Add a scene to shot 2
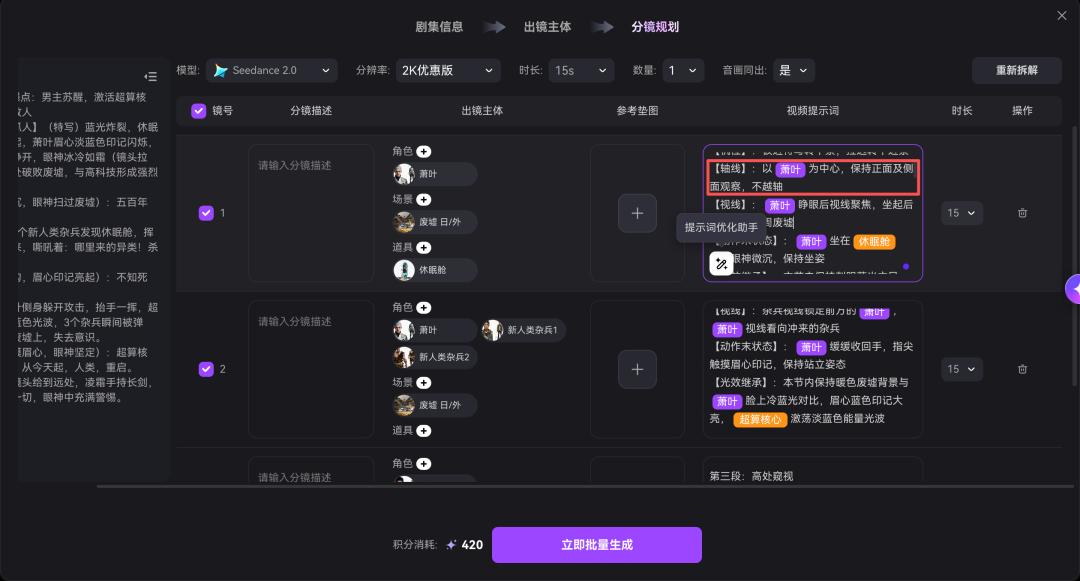The height and width of the screenshot is (581, 1080). click(424, 383)
